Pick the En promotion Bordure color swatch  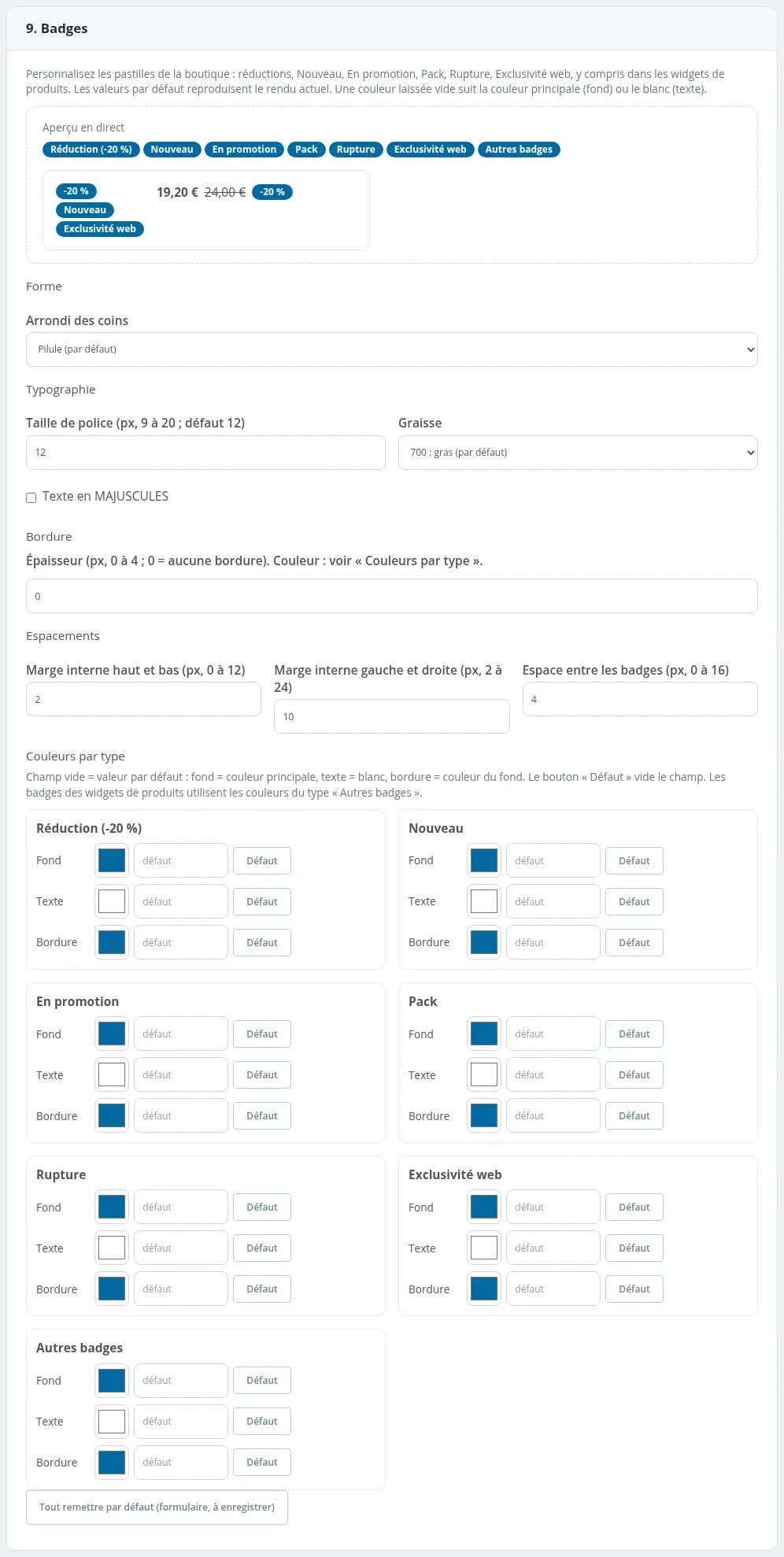pos(112,1115)
